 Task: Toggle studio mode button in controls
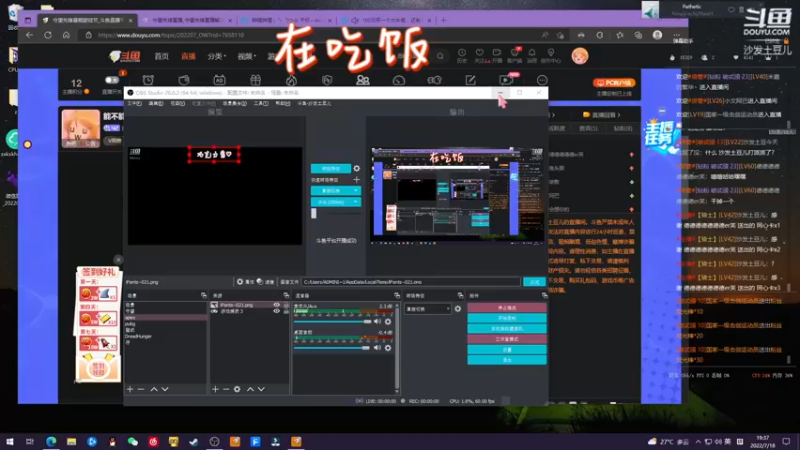point(507,339)
